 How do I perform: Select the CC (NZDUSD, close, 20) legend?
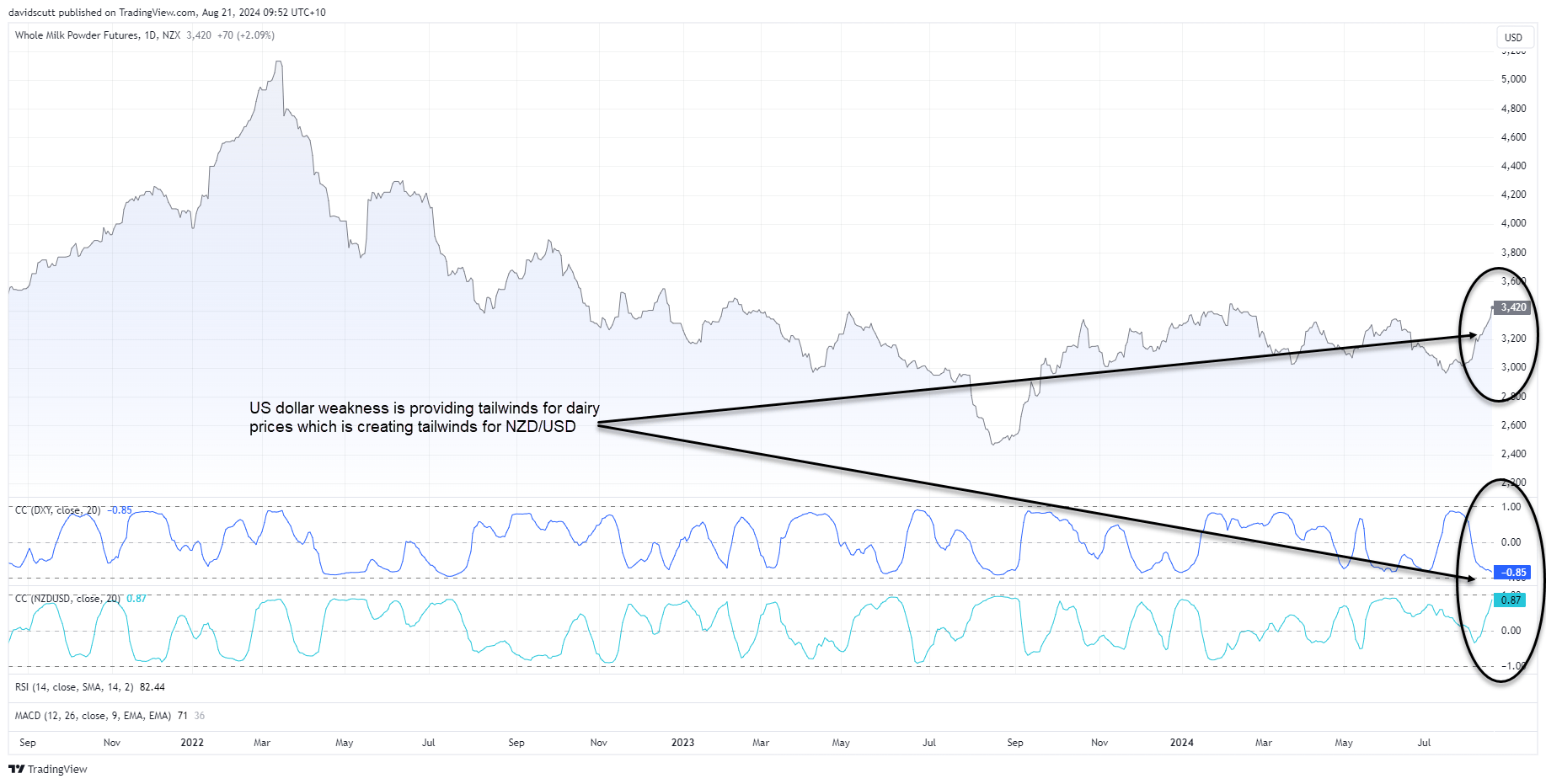67,599
